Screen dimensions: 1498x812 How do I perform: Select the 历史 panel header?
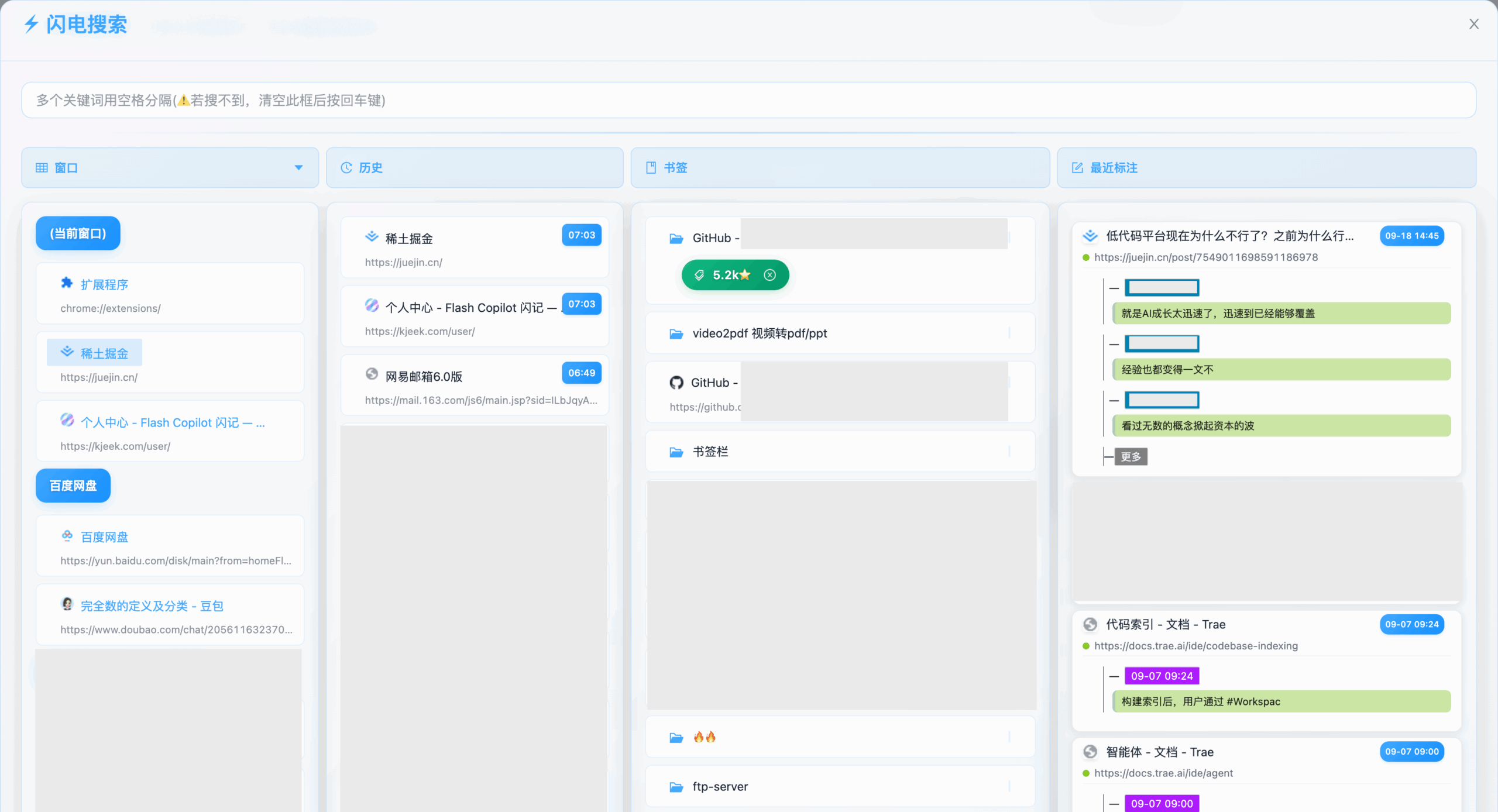(370, 168)
